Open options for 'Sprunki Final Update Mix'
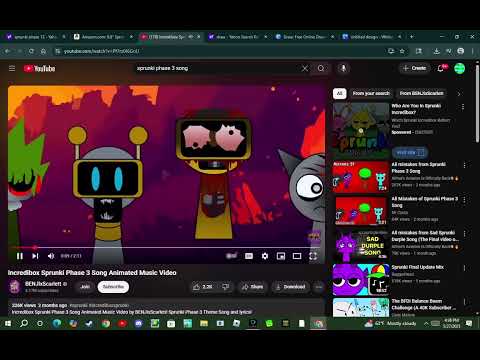Image resolution: width=480 pixels, height=360 pixels. (x=464, y=268)
